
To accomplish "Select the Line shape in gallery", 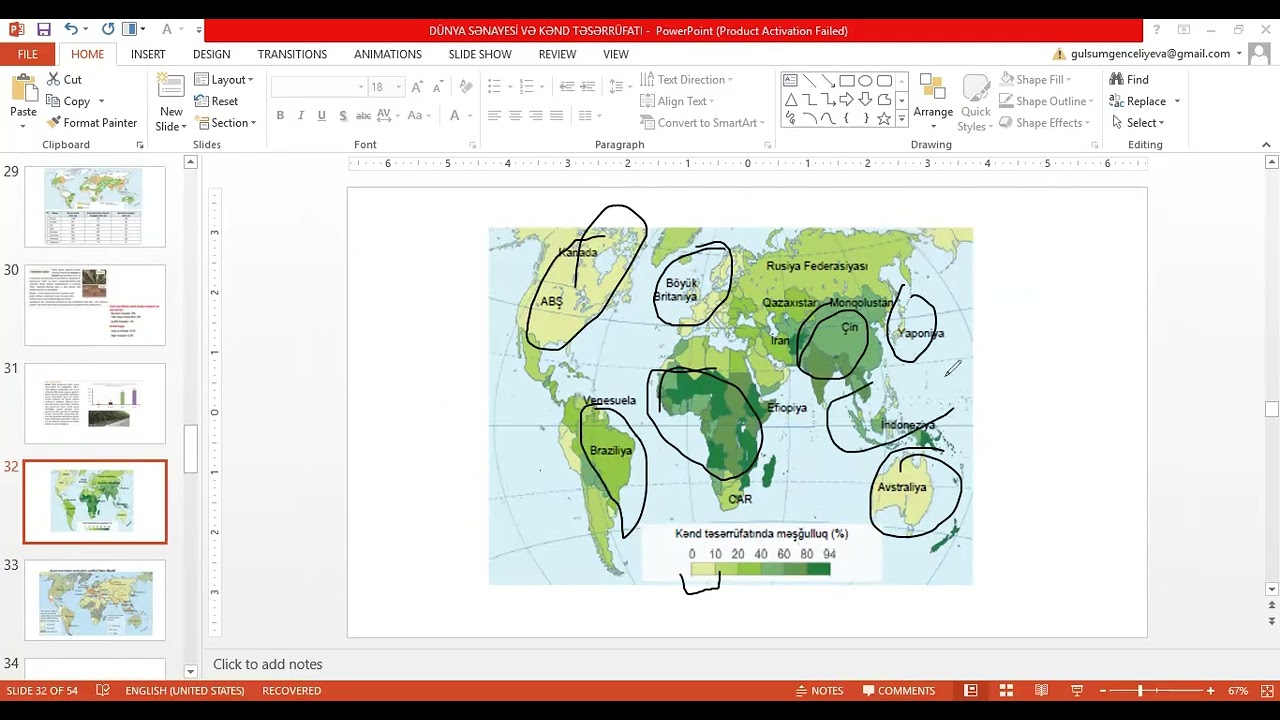I will (809, 81).
